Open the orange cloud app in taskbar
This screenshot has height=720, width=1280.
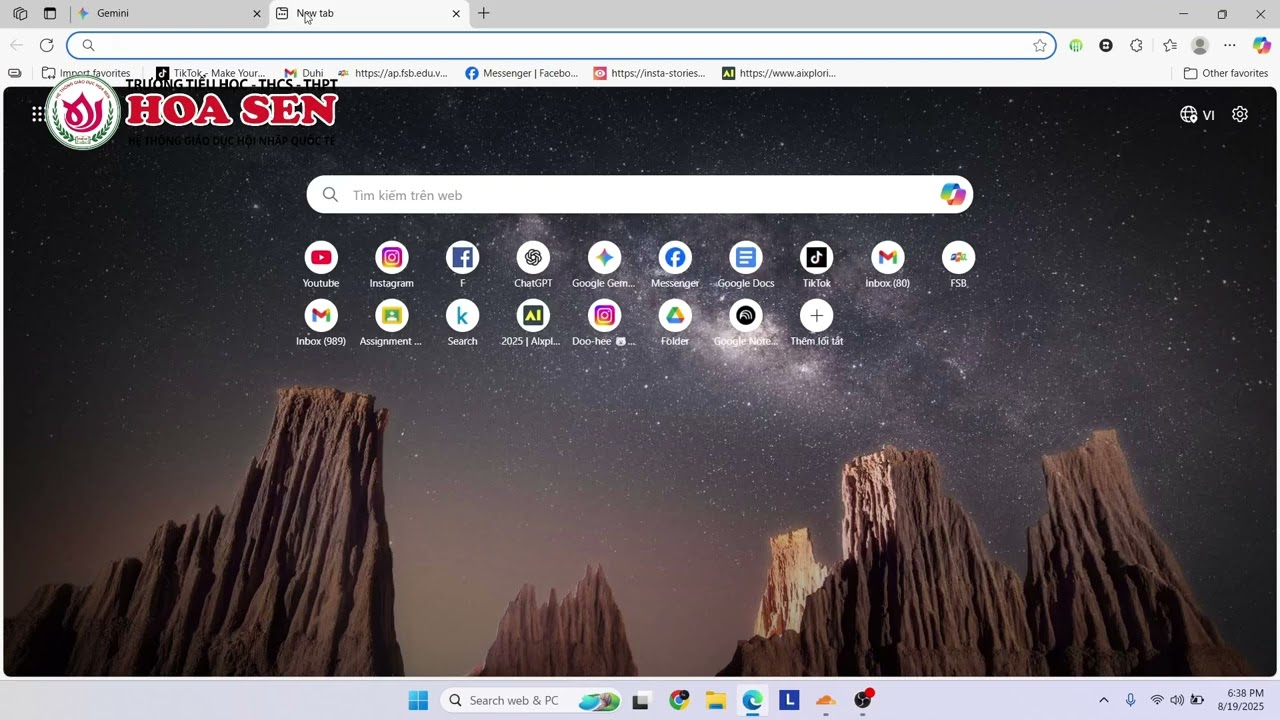[826, 700]
